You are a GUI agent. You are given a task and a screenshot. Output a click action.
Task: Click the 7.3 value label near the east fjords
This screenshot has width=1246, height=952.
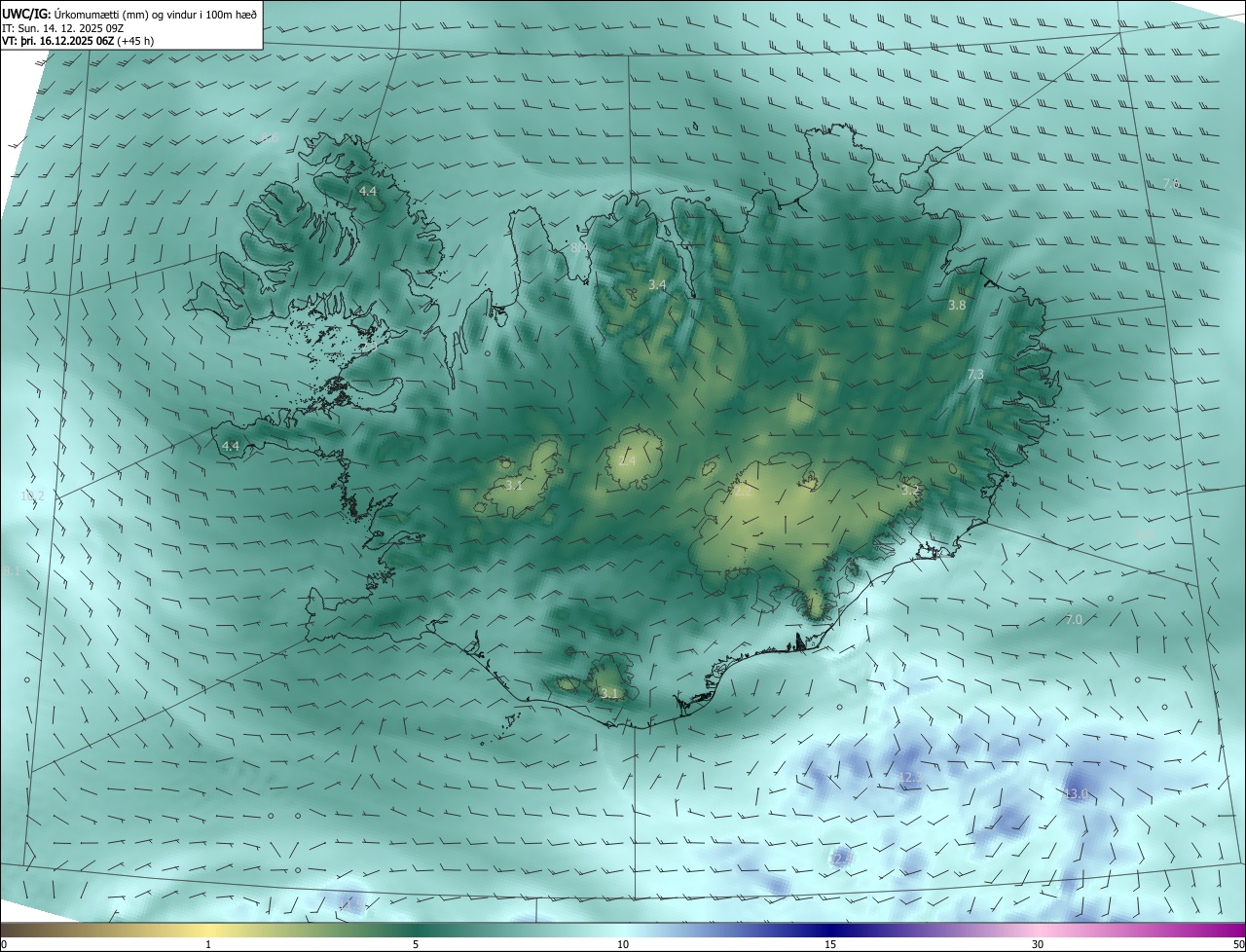point(975,374)
